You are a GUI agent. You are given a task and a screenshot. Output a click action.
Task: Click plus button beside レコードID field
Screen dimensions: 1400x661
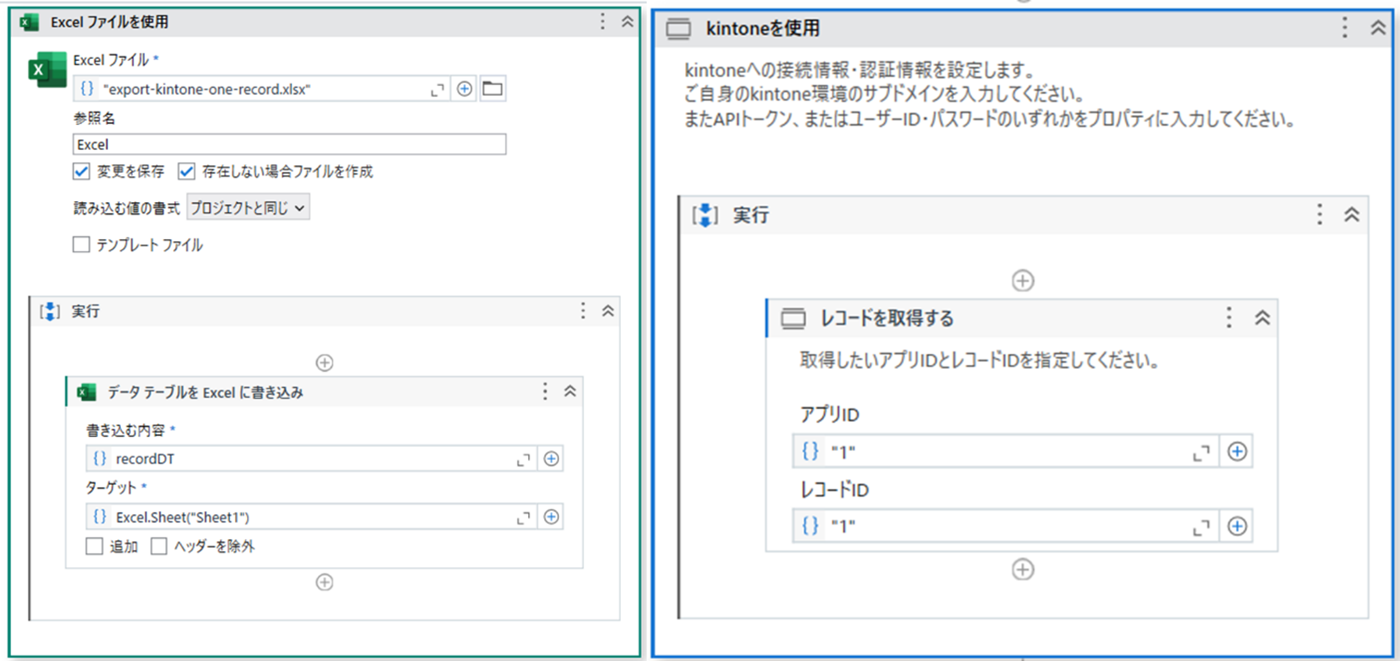1237,526
